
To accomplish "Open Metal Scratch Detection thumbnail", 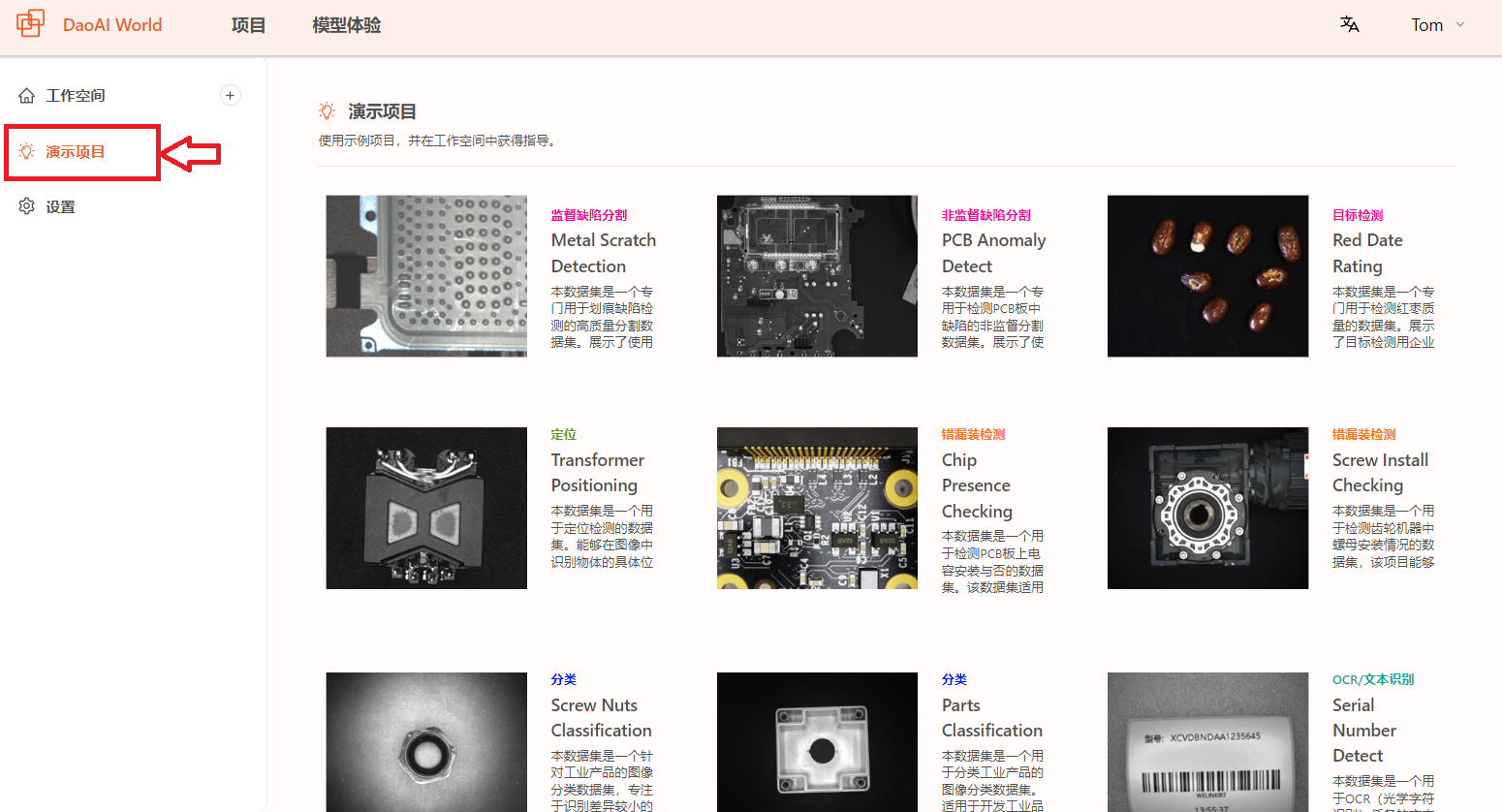I will click(426, 276).
